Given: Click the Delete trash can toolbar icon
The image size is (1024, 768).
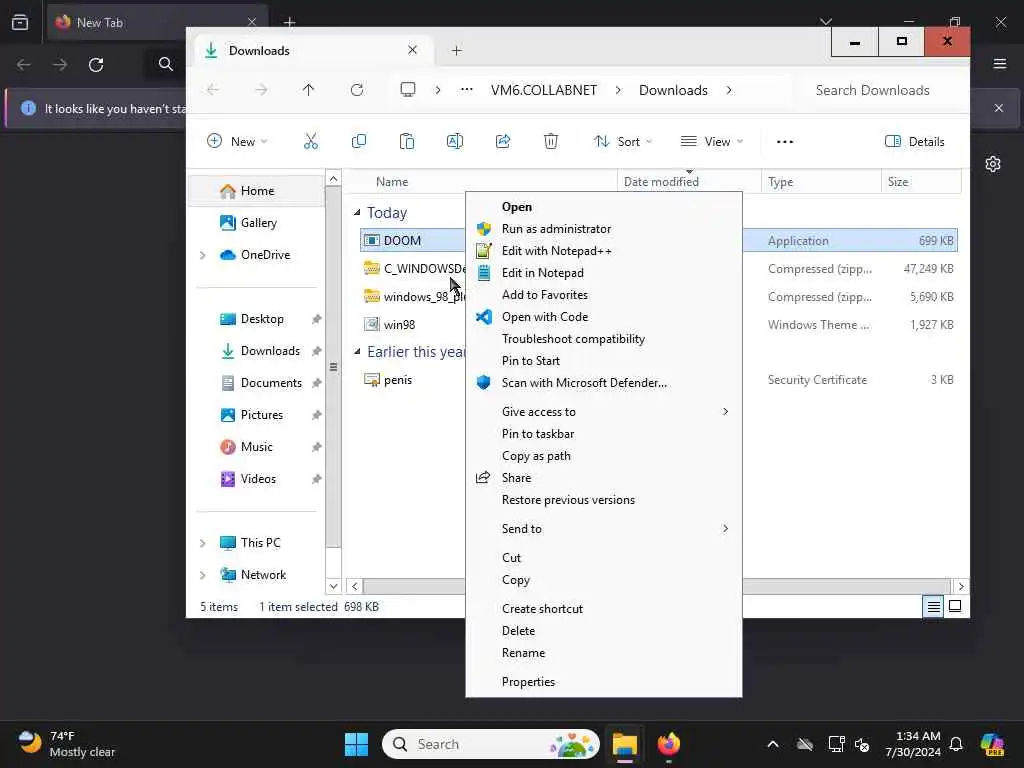Looking at the screenshot, I should [x=551, y=141].
